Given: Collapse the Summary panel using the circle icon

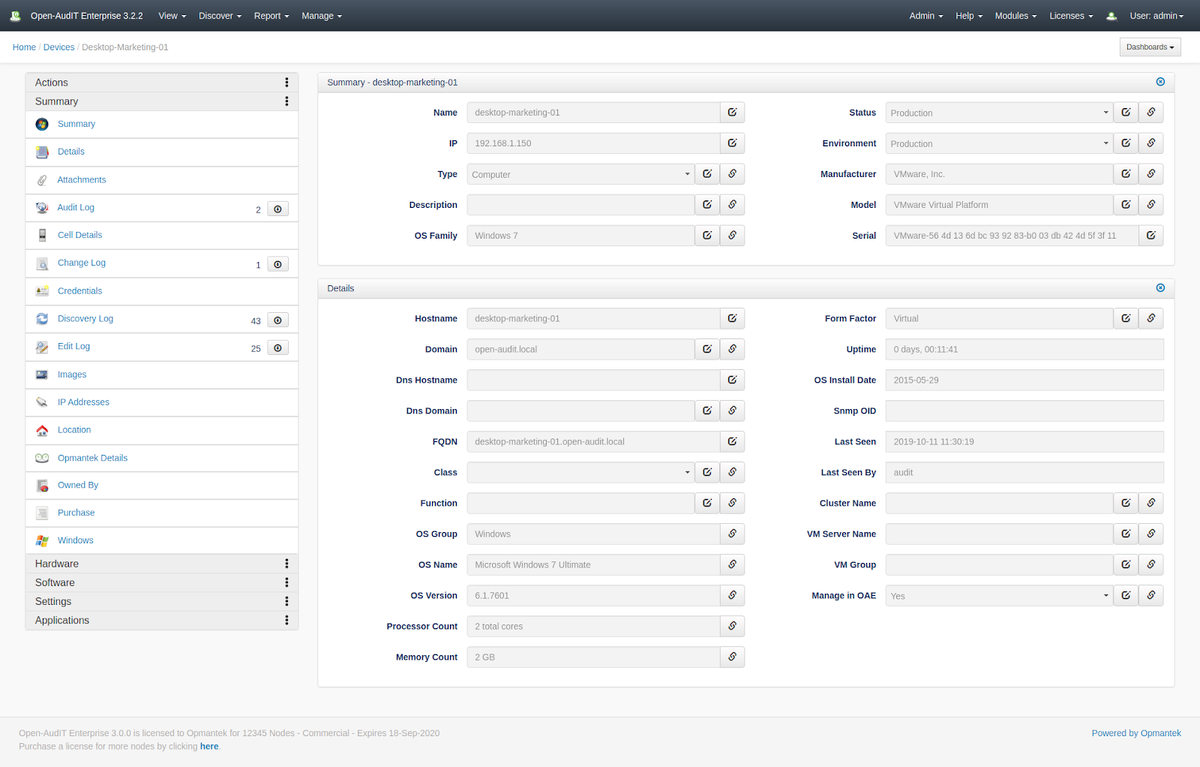Looking at the screenshot, I should coord(1160,82).
